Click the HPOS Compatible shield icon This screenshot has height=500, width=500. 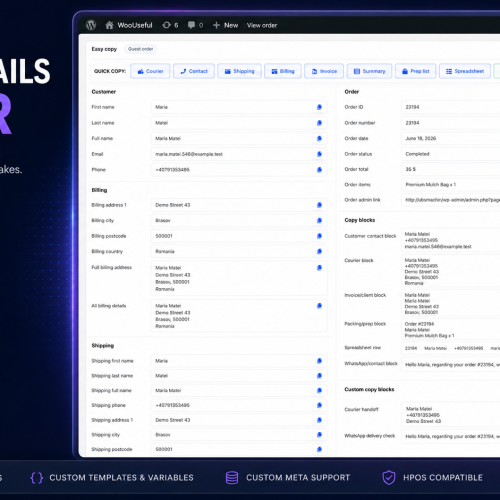point(389,478)
